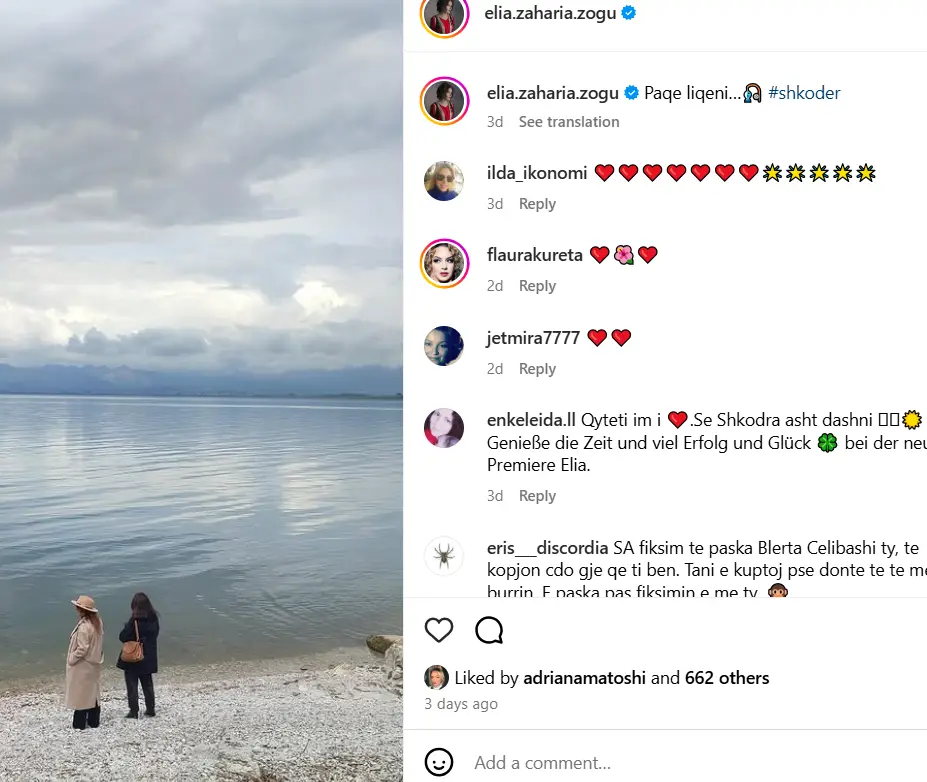Image resolution: width=927 pixels, height=782 pixels.
Task: Click the #shkoder hashtag
Action: click(804, 93)
